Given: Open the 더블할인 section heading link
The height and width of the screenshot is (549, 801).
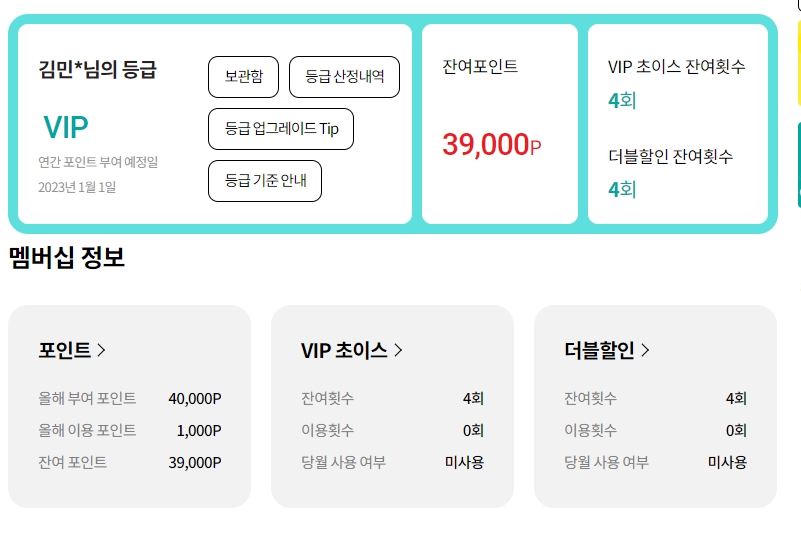Looking at the screenshot, I should point(599,350).
